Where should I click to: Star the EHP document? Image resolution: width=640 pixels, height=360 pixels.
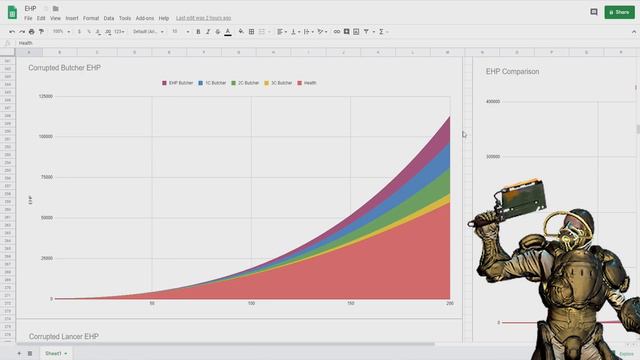pyautogui.click(x=46, y=9)
